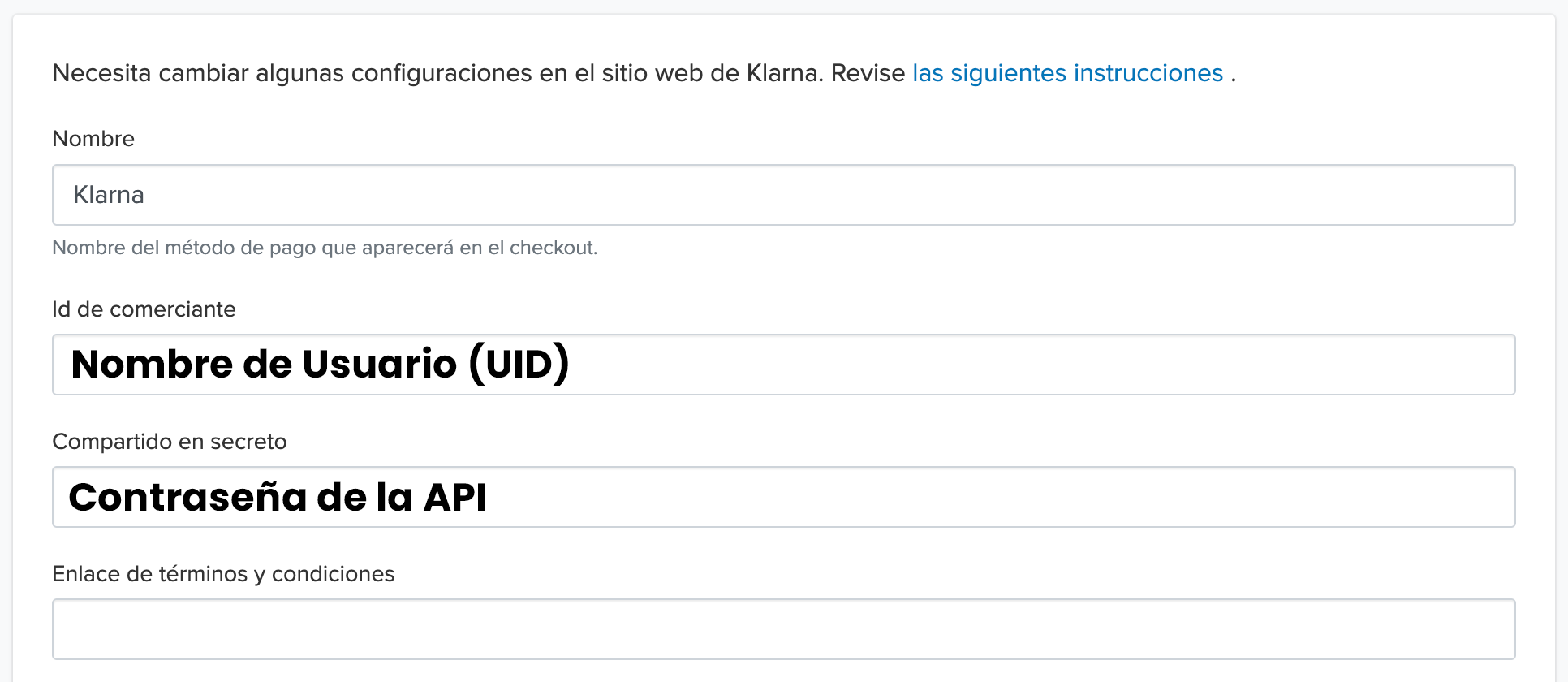
Task: Focus the Id de comerciante input field
Action: 784,365
